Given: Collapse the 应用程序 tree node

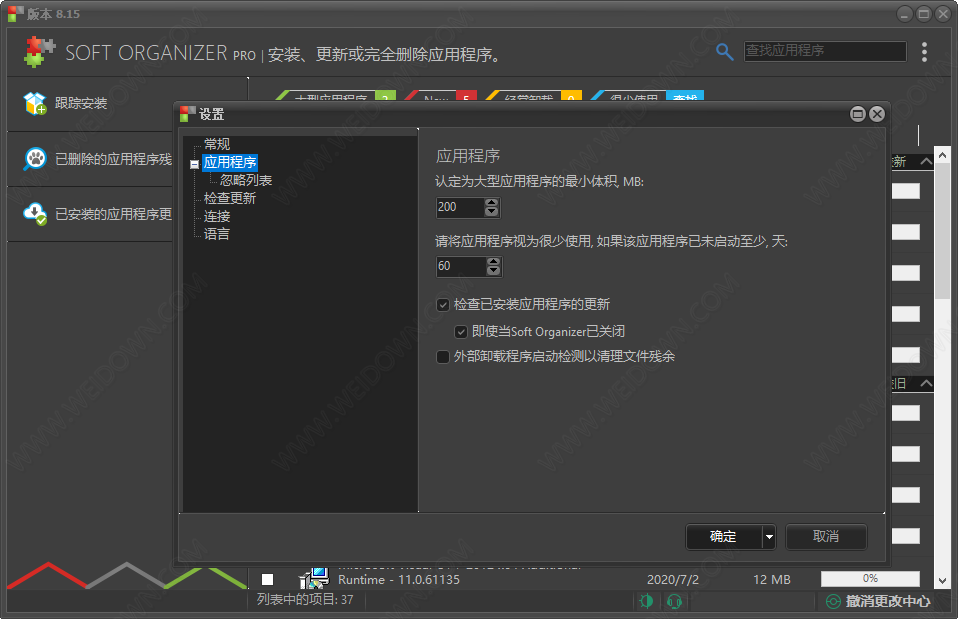Looking at the screenshot, I should (x=194, y=163).
